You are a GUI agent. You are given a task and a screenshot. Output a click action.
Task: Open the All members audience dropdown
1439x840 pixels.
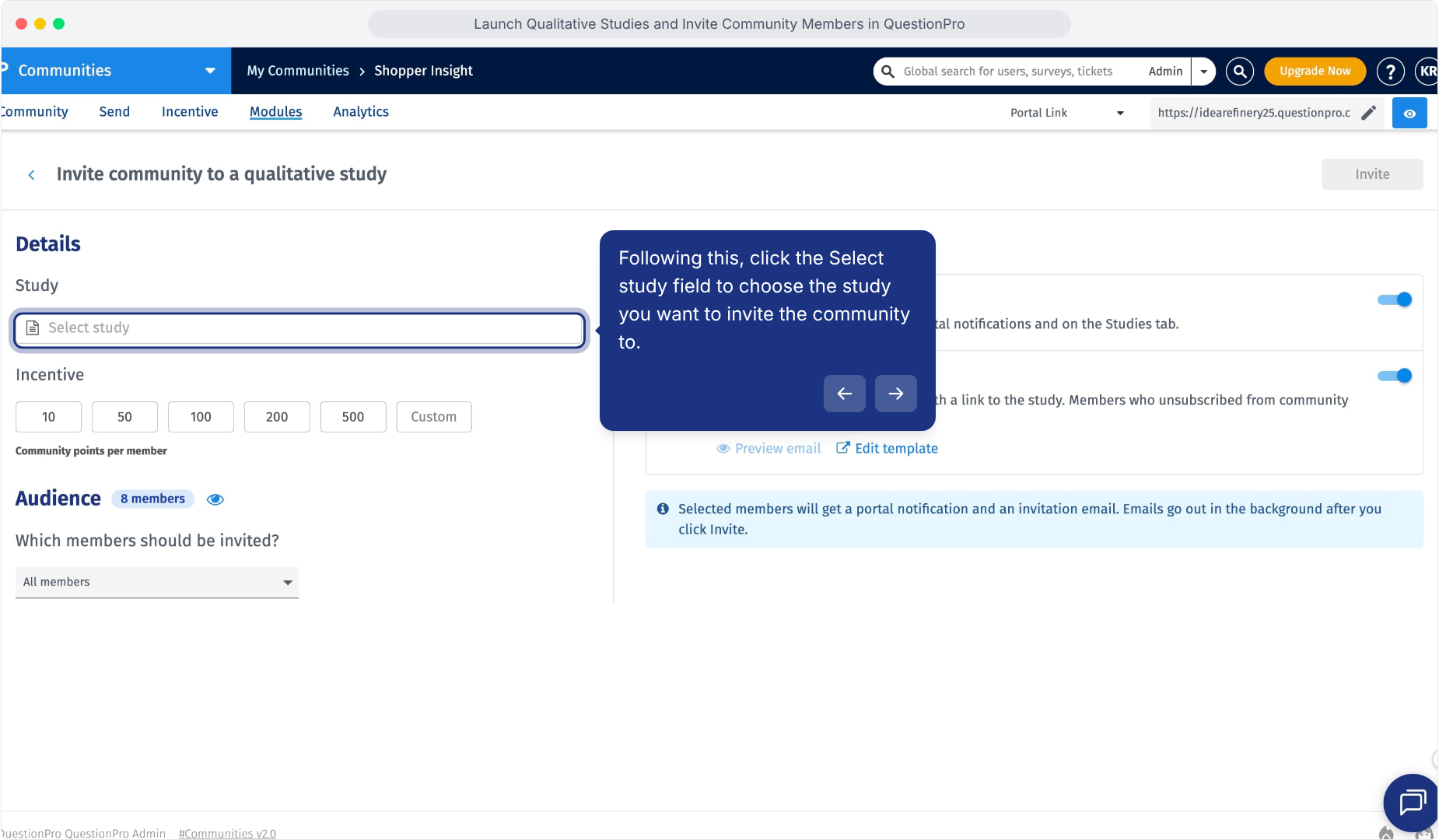coord(157,583)
